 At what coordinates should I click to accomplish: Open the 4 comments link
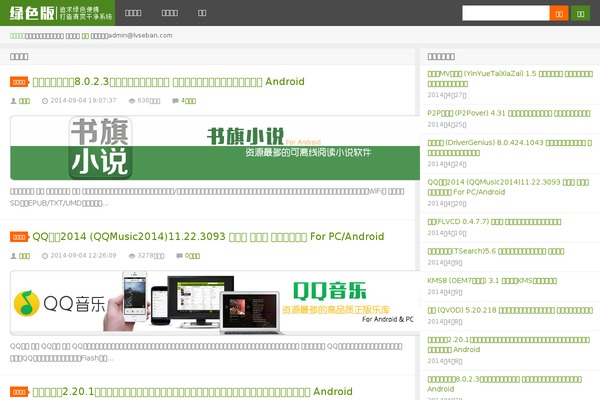tap(188, 101)
